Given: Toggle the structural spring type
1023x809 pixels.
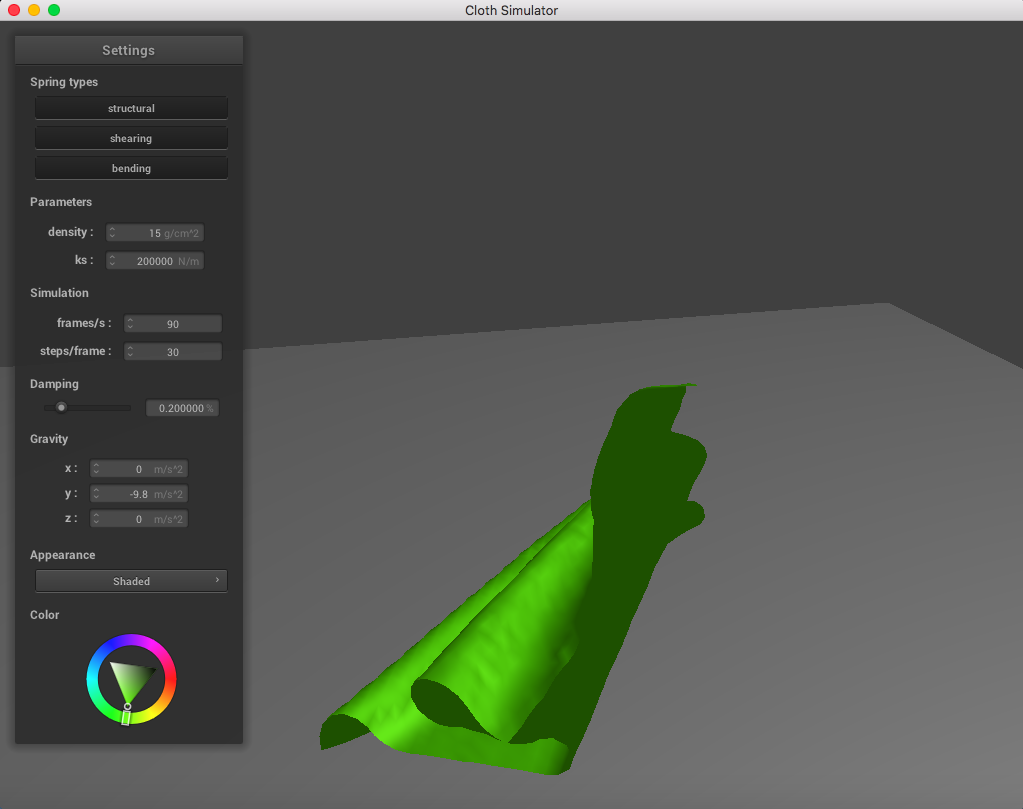Looking at the screenshot, I should tap(131, 108).
